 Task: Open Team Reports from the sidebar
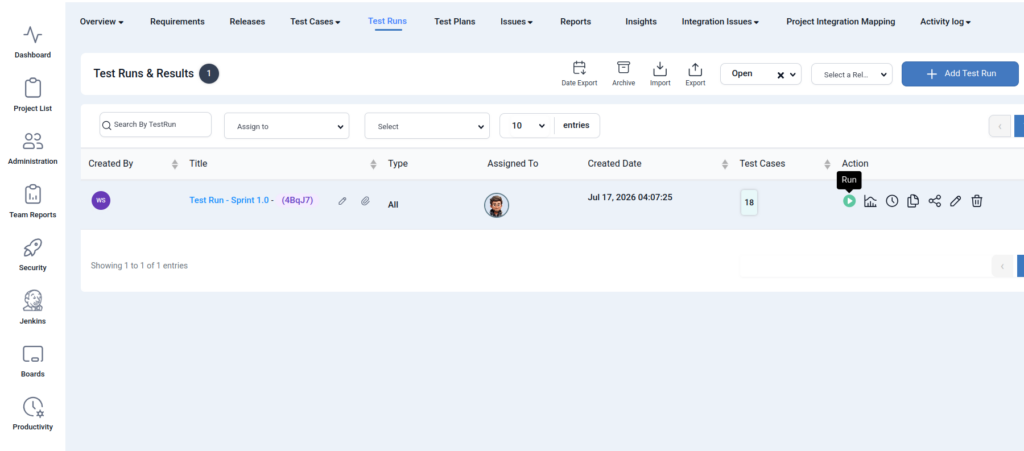[33, 202]
